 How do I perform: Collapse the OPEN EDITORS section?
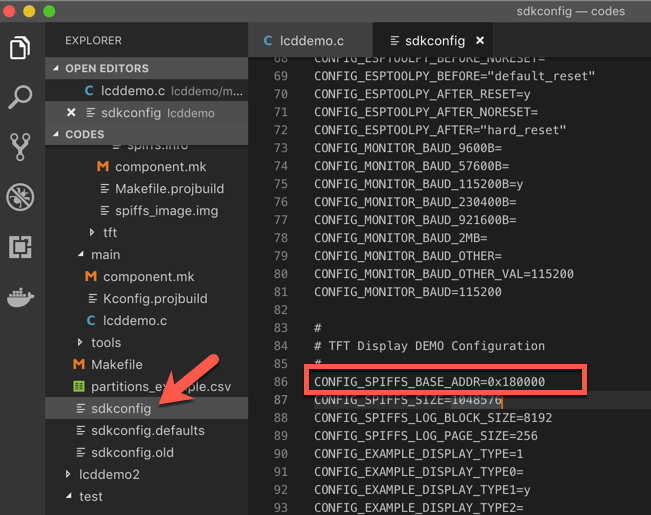click(147, 68)
